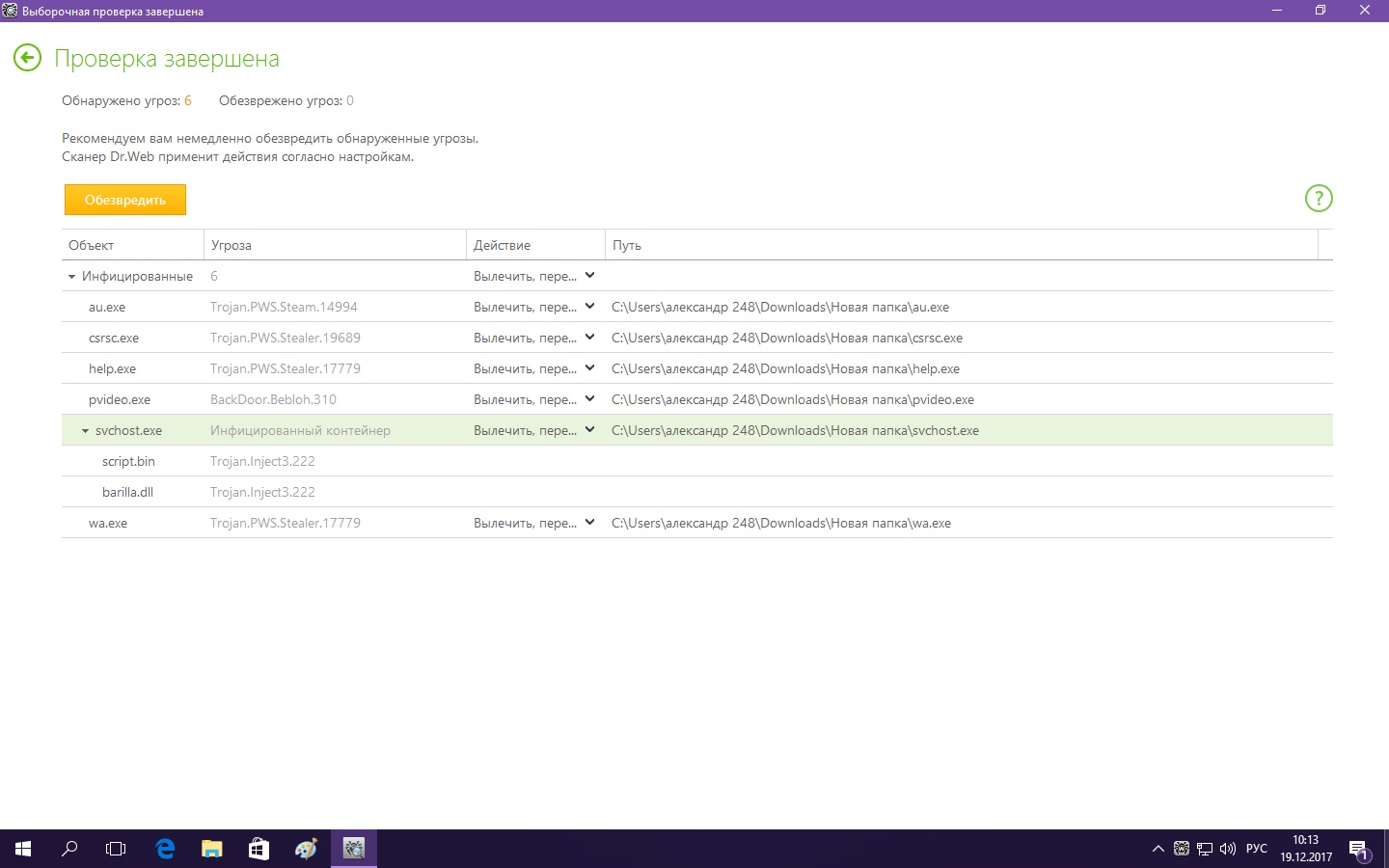1389x868 pixels.
Task: Open the action dropdown for au.exe
Action: coord(589,307)
